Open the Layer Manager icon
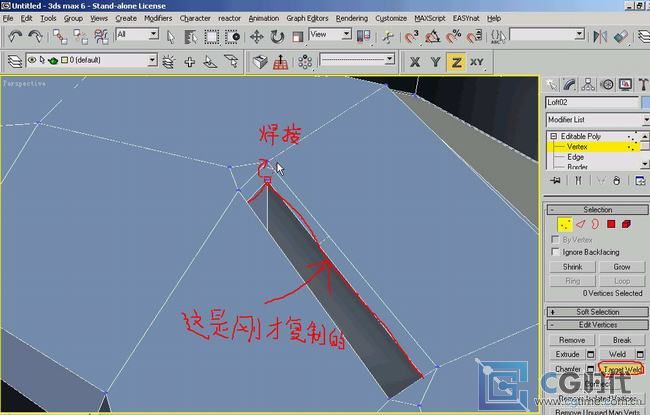The height and width of the screenshot is (415, 650). (15, 62)
